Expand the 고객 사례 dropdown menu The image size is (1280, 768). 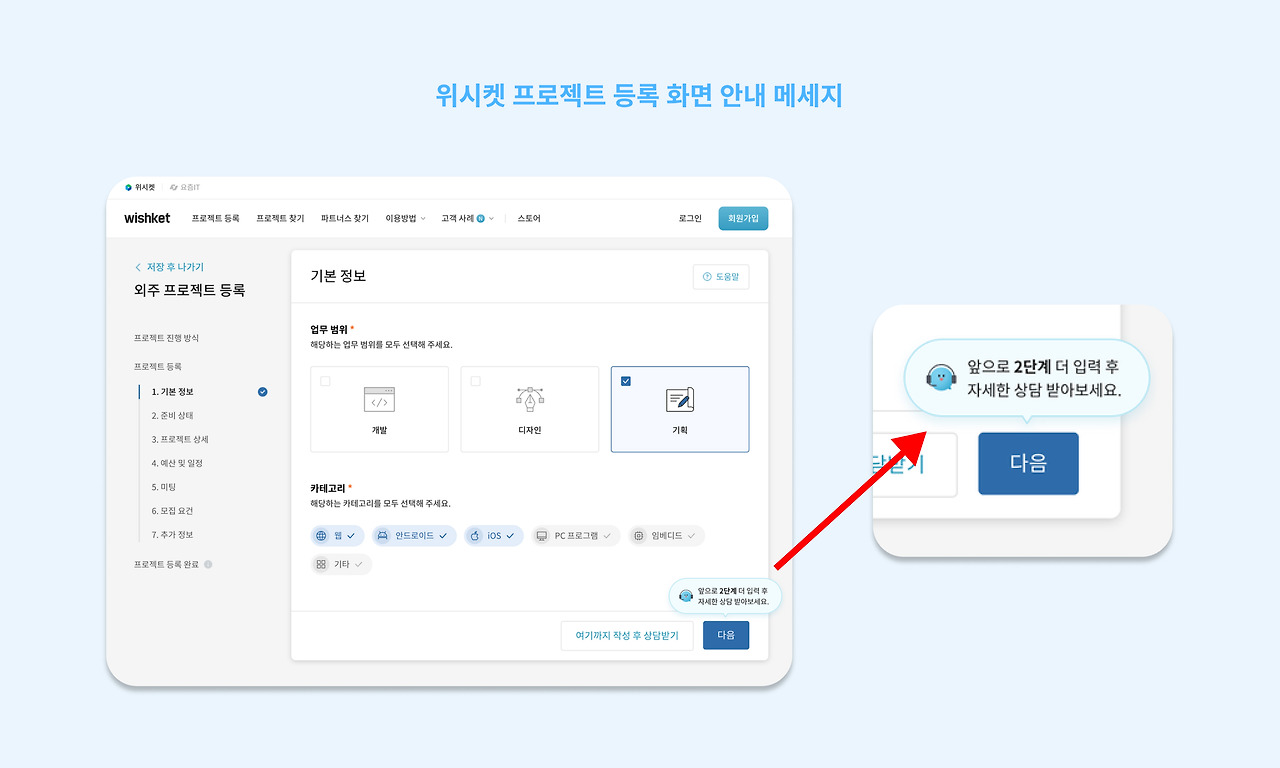pyautogui.click(x=467, y=218)
